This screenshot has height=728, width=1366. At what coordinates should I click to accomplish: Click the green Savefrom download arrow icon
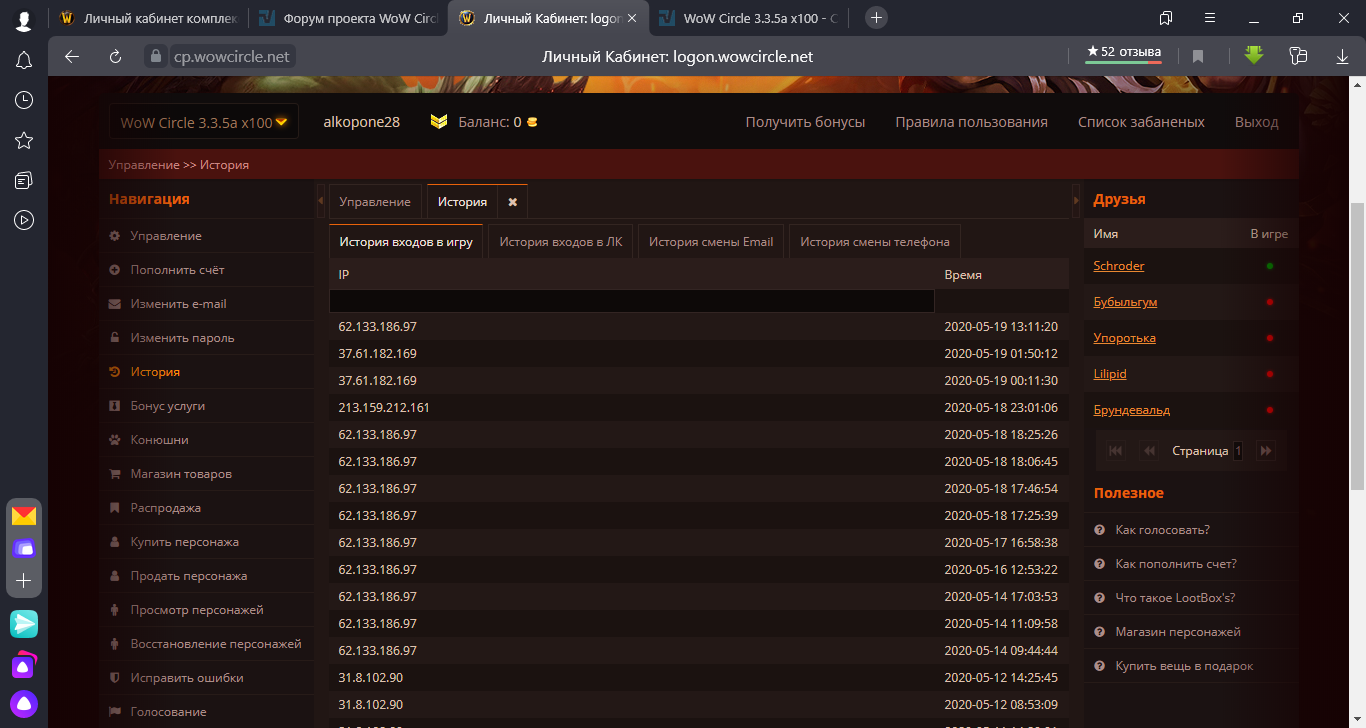pyautogui.click(x=1254, y=56)
